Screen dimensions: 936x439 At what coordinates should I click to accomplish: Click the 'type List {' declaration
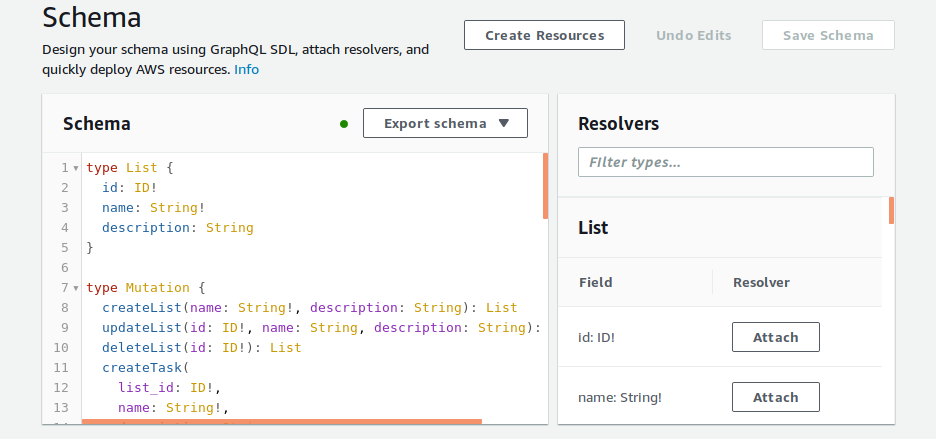[130, 168]
